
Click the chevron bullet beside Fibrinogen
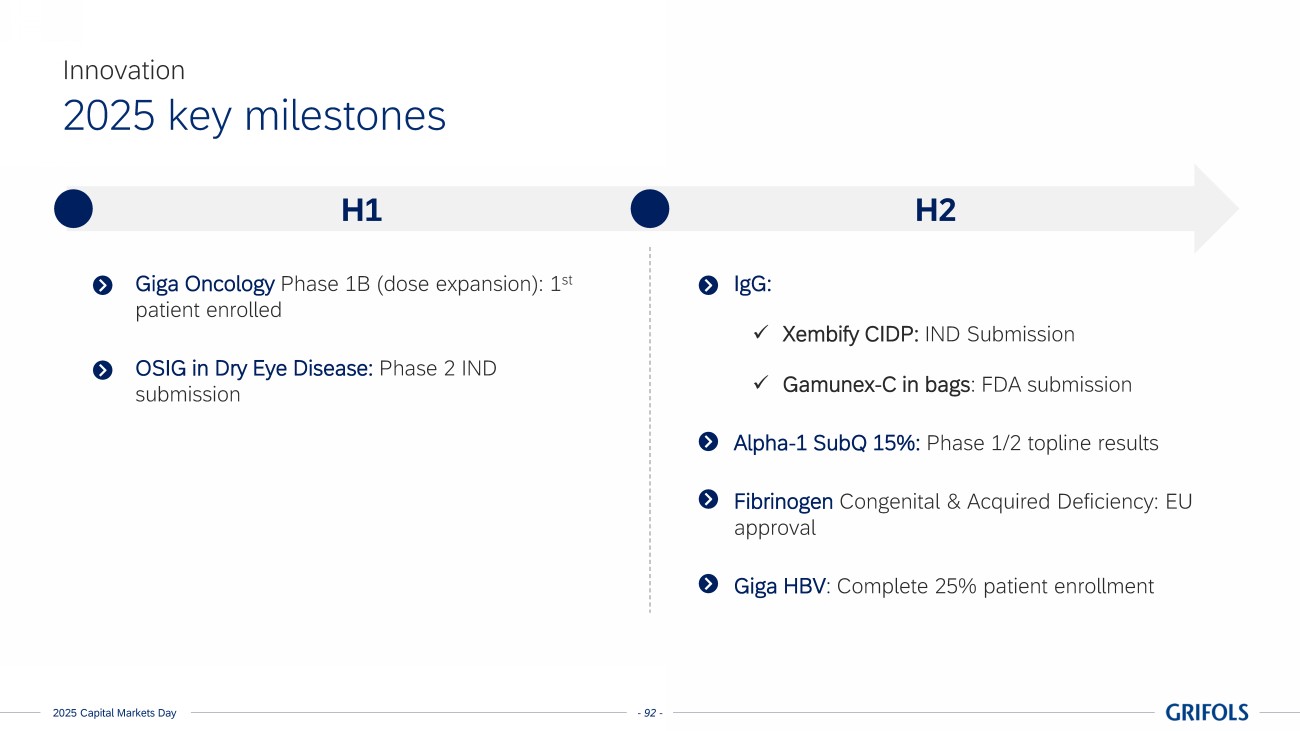tap(708, 499)
